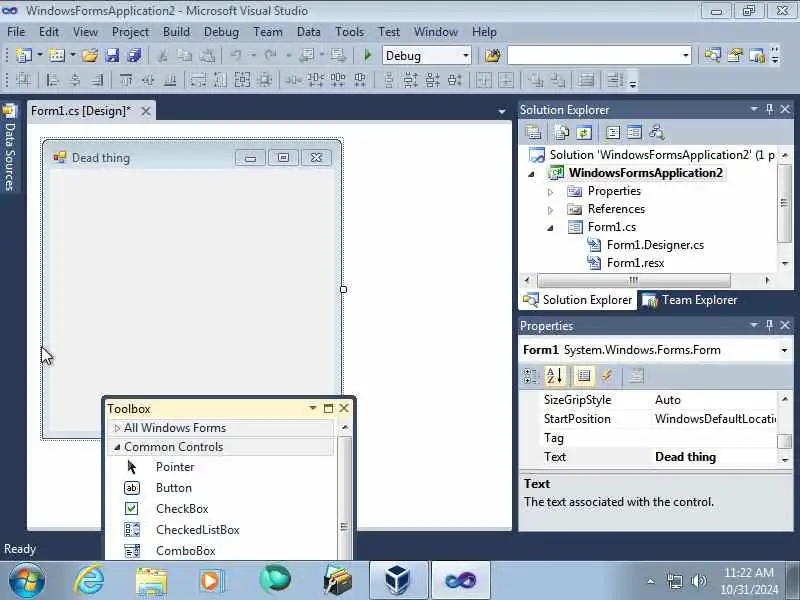Click View Code icon in Solution Explorer
This screenshot has height=600, width=800.
click(612, 133)
